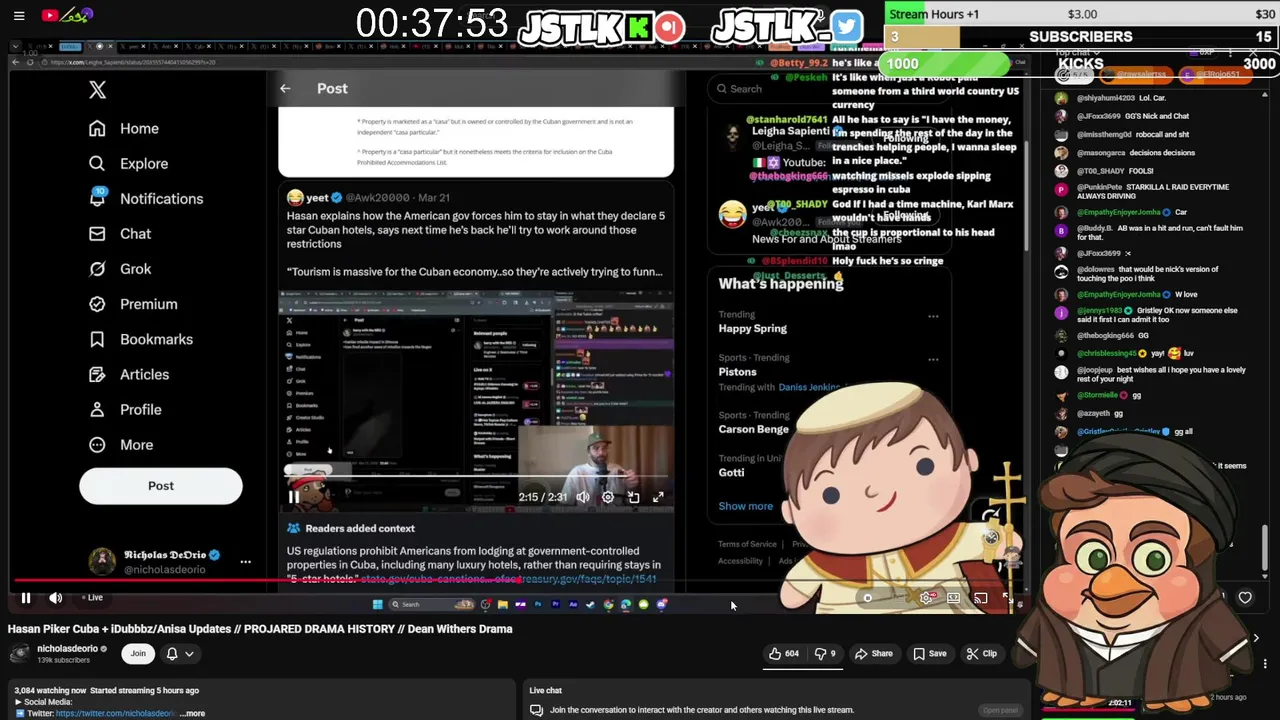Expand the tweet video to fullscreen
This screenshot has width=1280, height=720.
point(658,497)
